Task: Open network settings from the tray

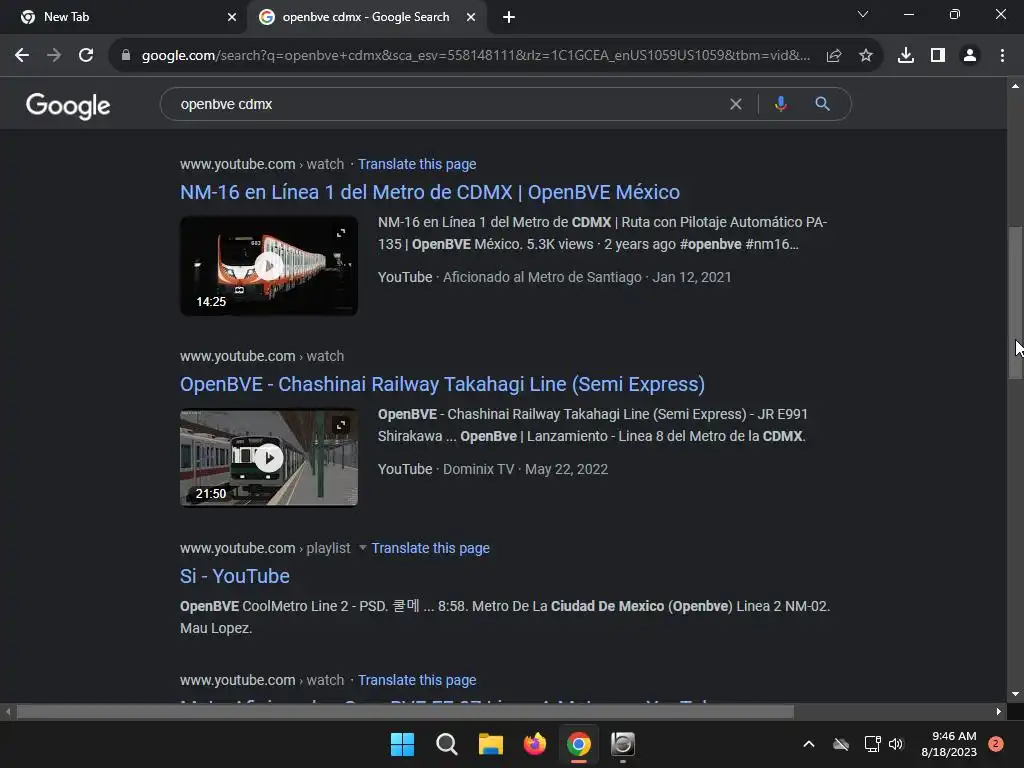Action: pos(872,744)
